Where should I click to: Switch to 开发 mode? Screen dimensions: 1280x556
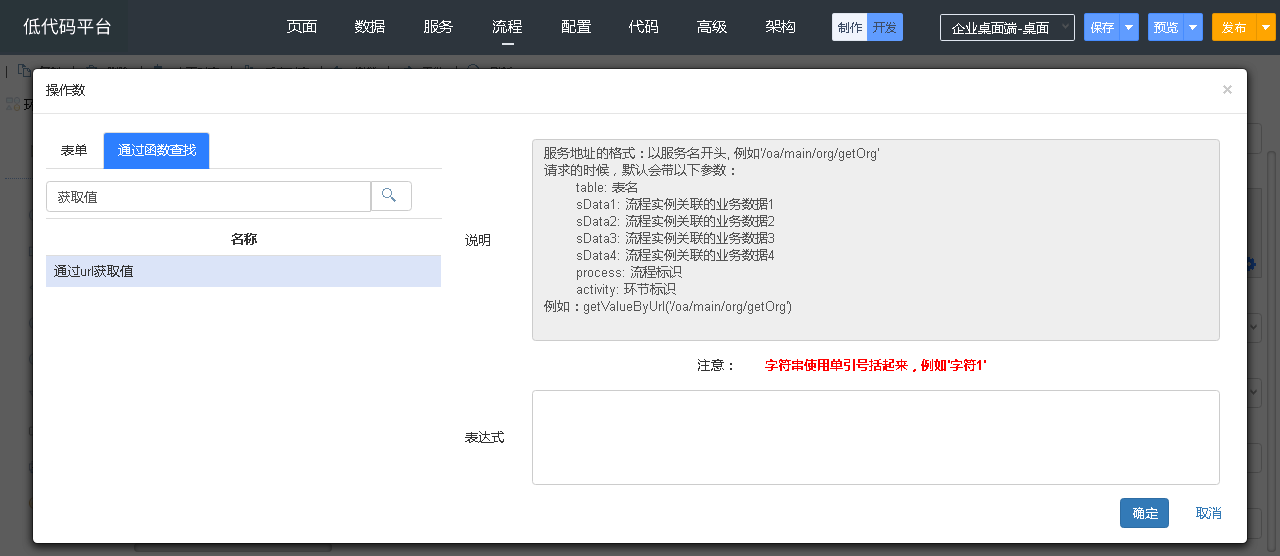tap(884, 27)
